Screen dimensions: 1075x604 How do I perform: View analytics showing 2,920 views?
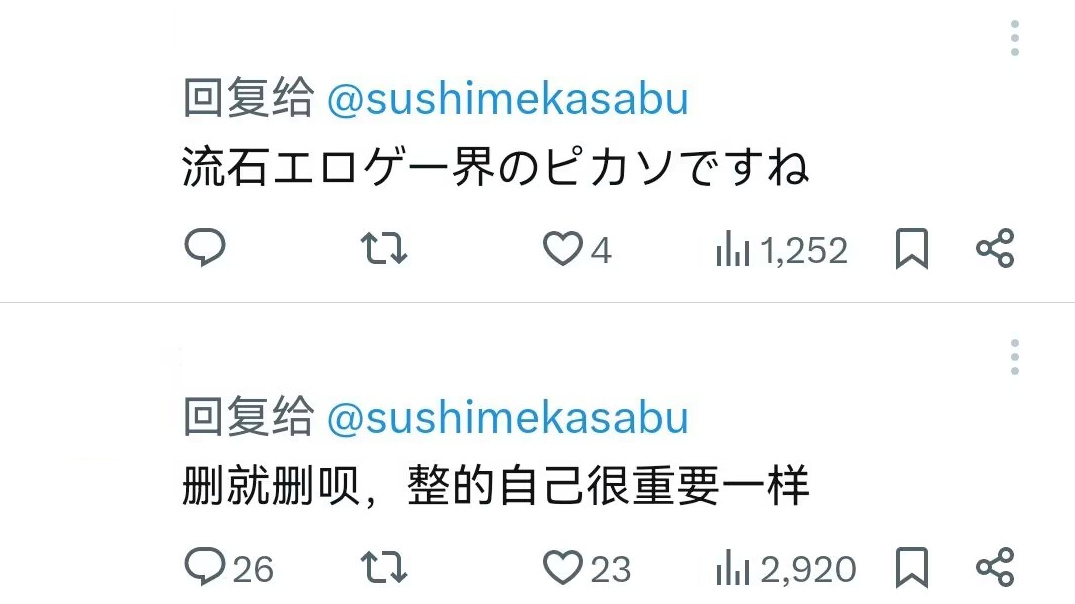tap(733, 569)
